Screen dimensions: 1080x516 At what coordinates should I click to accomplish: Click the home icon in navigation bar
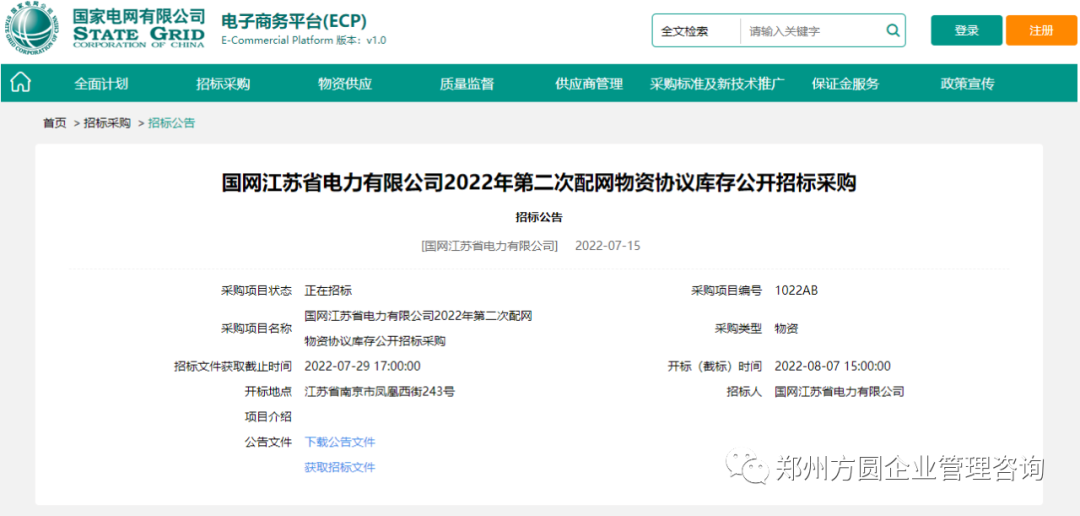click(x=21, y=83)
